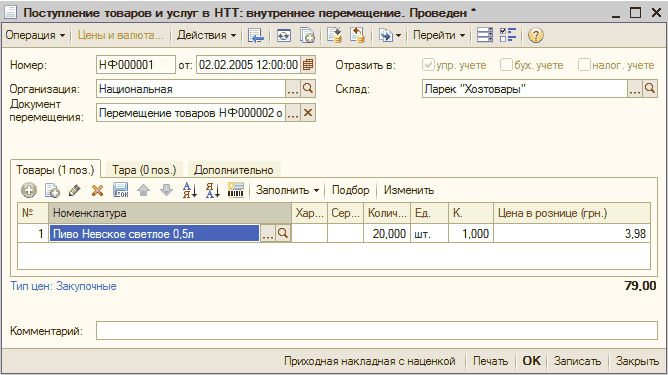Image resolution: width=668 pixels, height=375 pixels.
Task: Select the cell Пиво Невское светлое 0,5л
Action: coord(155,234)
